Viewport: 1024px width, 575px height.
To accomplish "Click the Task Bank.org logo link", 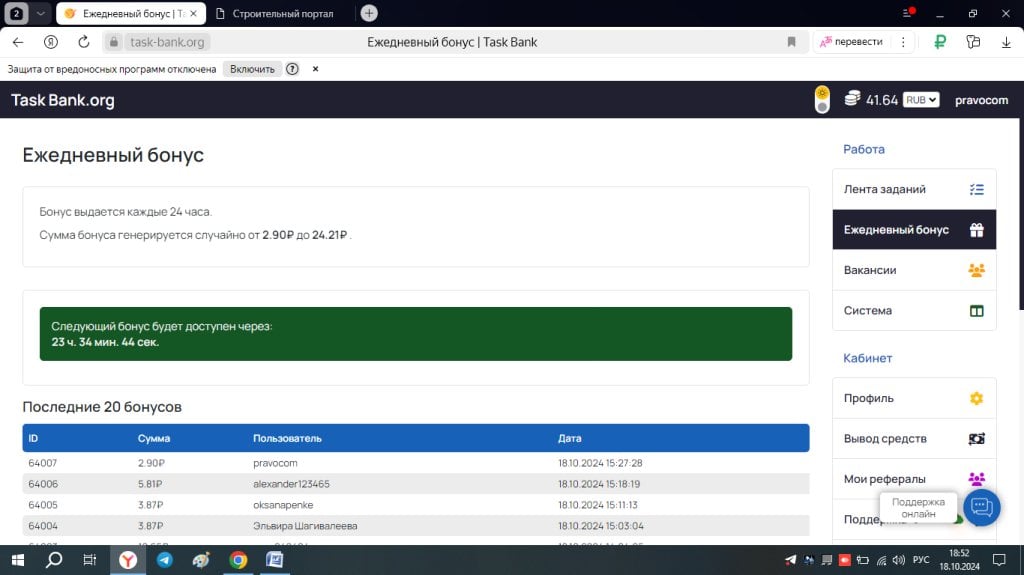I will click(x=63, y=100).
